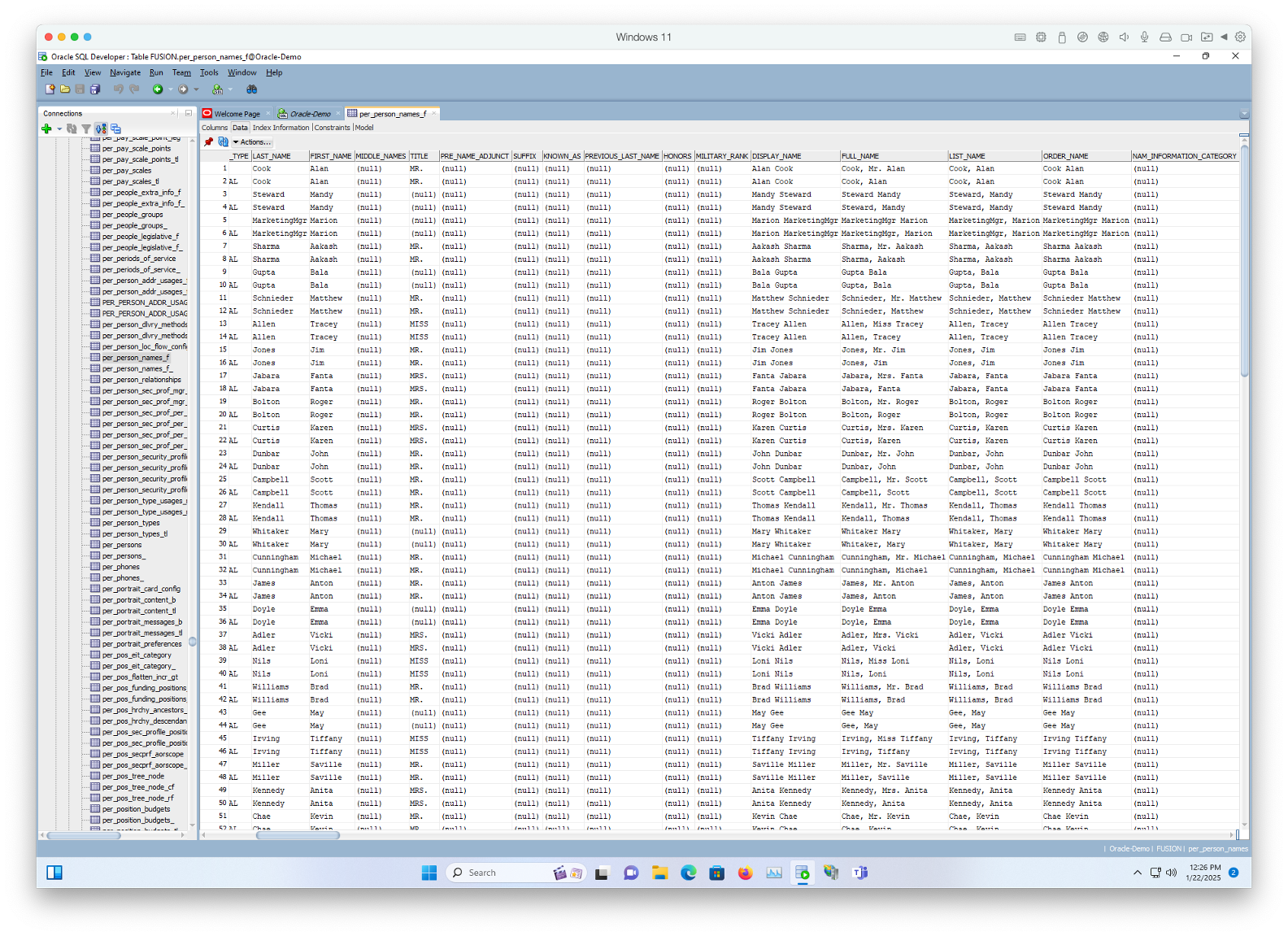
Task: Expand the SQL Worksheet dropdown arrow
Action: click(x=230, y=89)
